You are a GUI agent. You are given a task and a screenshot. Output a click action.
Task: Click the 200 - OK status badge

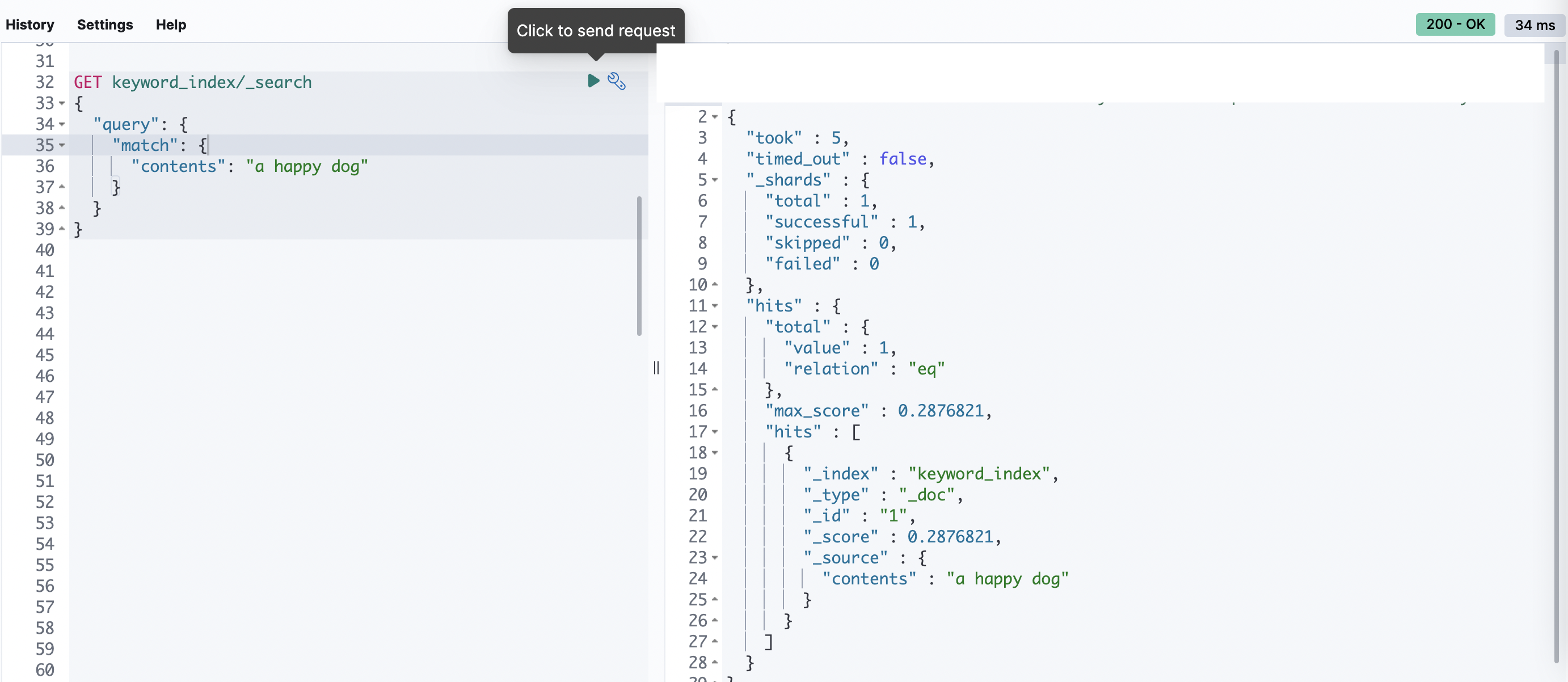[1454, 24]
